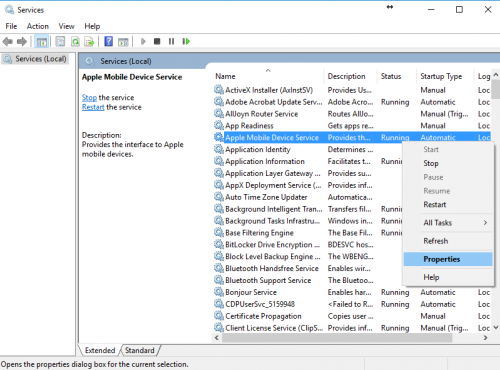Choose Restart in the context menu
Viewport: 500px width, 370px height.
coord(448,204)
